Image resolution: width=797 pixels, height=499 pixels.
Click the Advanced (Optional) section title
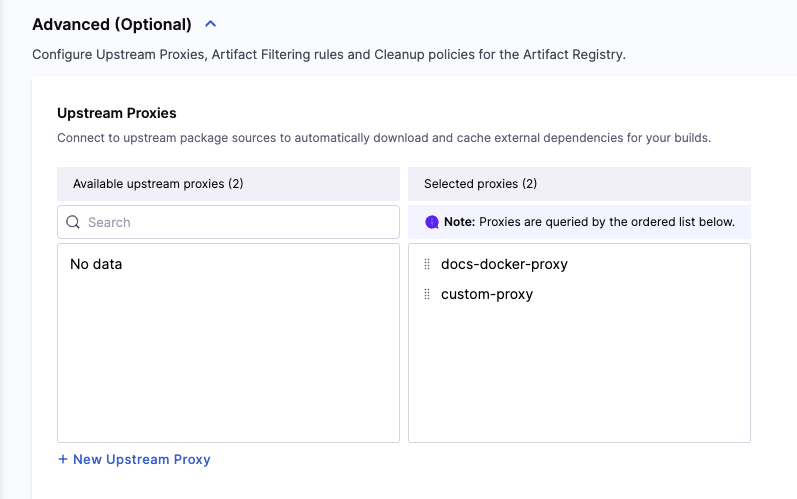click(x=112, y=24)
